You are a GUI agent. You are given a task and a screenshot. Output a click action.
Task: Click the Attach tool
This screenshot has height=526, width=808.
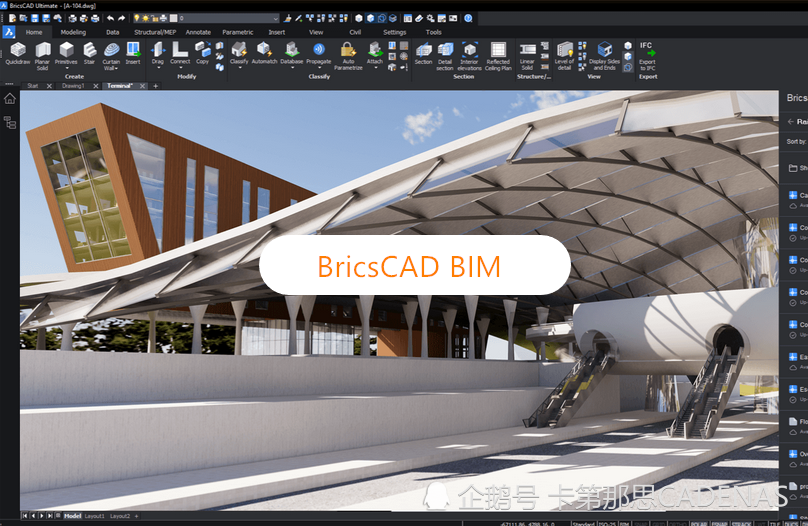(x=375, y=54)
